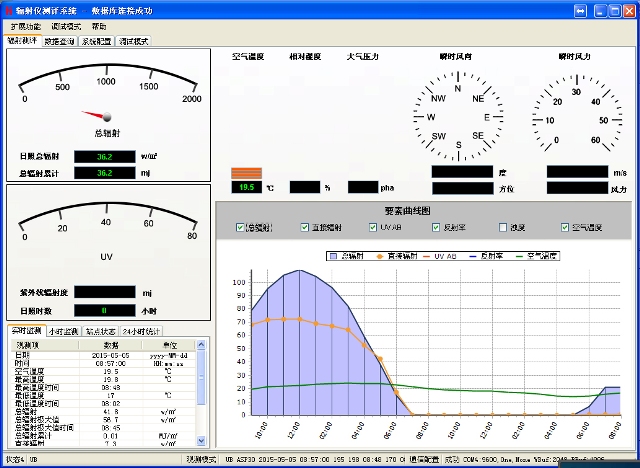640x468 pixels.
Task: Open the 24小时统计 tab
Action: [141, 331]
